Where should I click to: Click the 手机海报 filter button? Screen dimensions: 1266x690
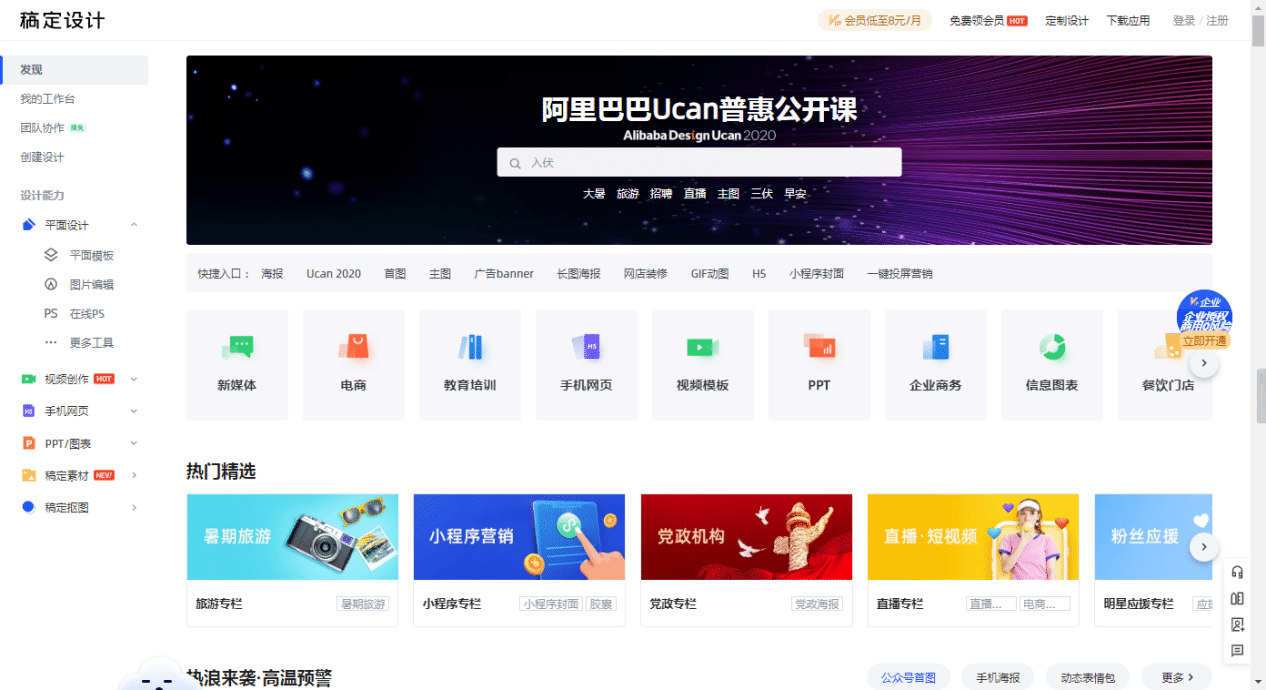click(x=998, y=677)
